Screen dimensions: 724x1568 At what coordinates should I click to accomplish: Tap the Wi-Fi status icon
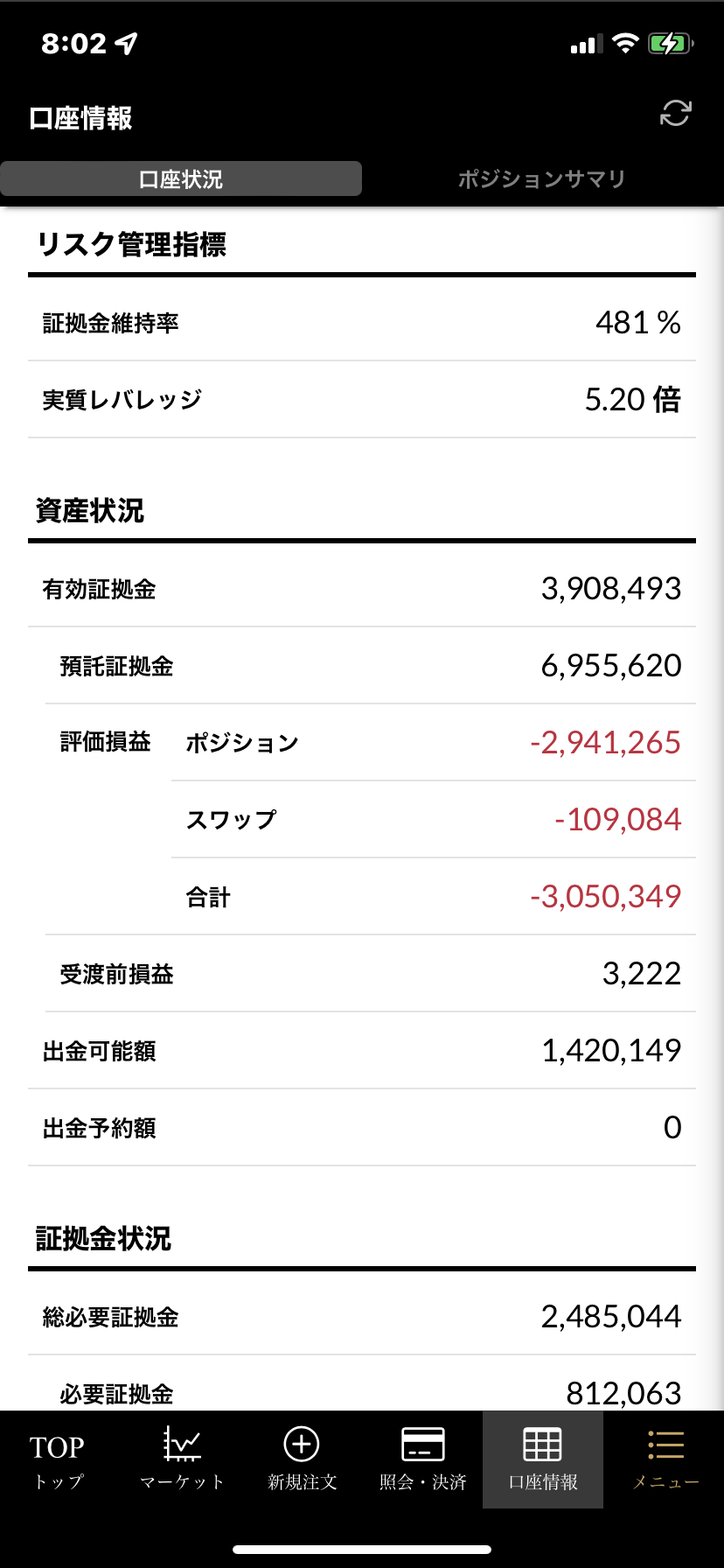625,44
